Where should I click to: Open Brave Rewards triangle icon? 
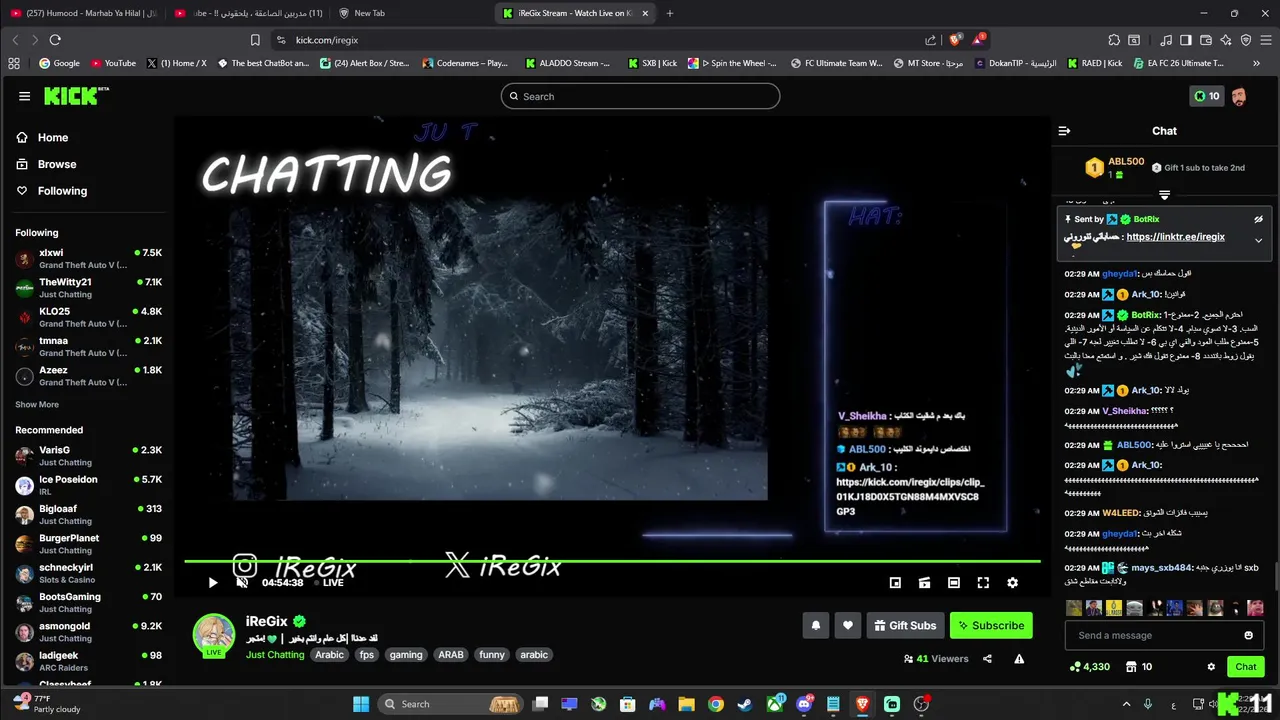tap(979, 40)
